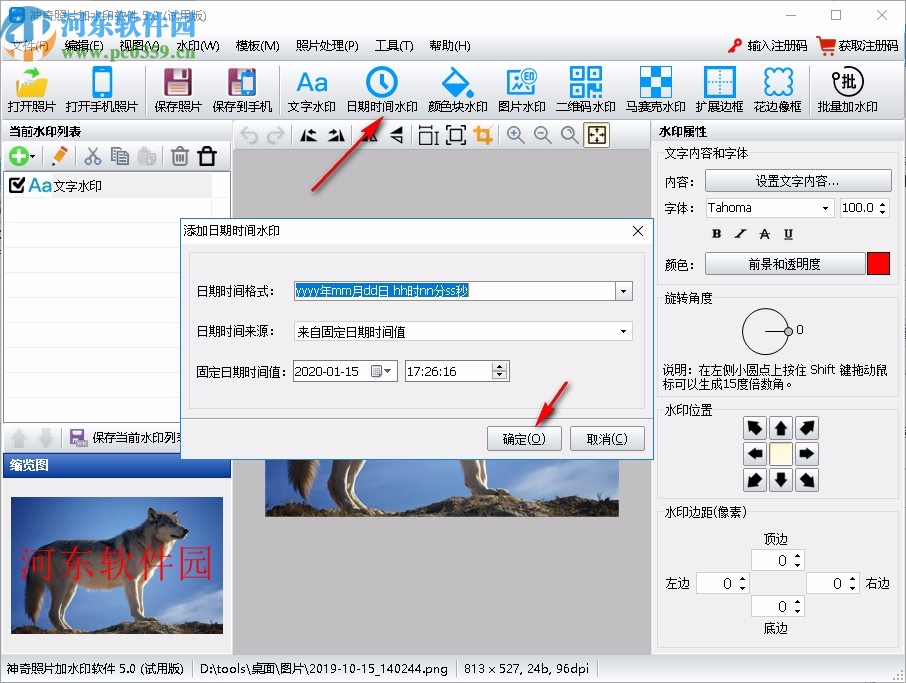The width and height of the screenshot is (906, 683).
Task: Close the 添加日期时间水印 dialog
Action: [x=638, y=231]
